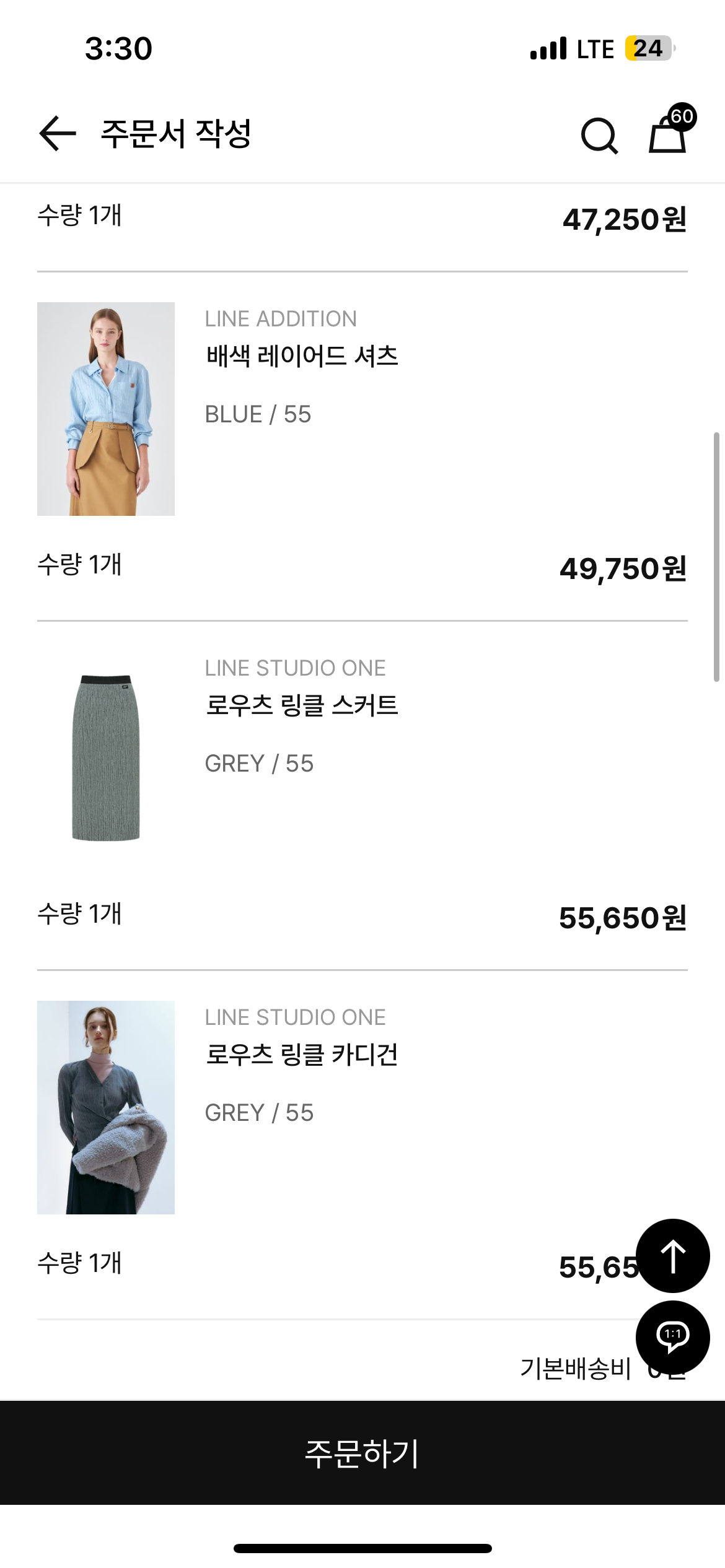Click the vertical scrollbar handle
725x1568 pixels.
[x=716, y=557]
